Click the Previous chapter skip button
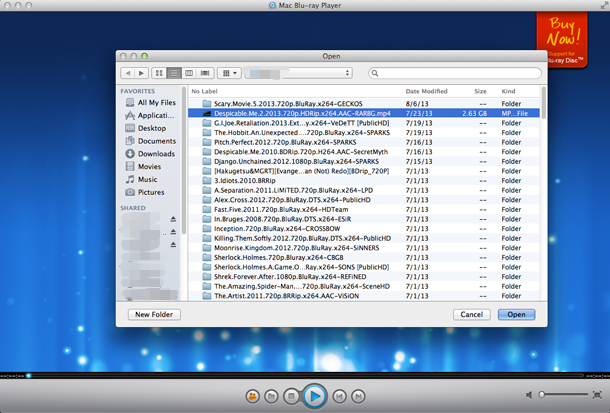Viewport: 610px width, 413px height. [339, 397]
